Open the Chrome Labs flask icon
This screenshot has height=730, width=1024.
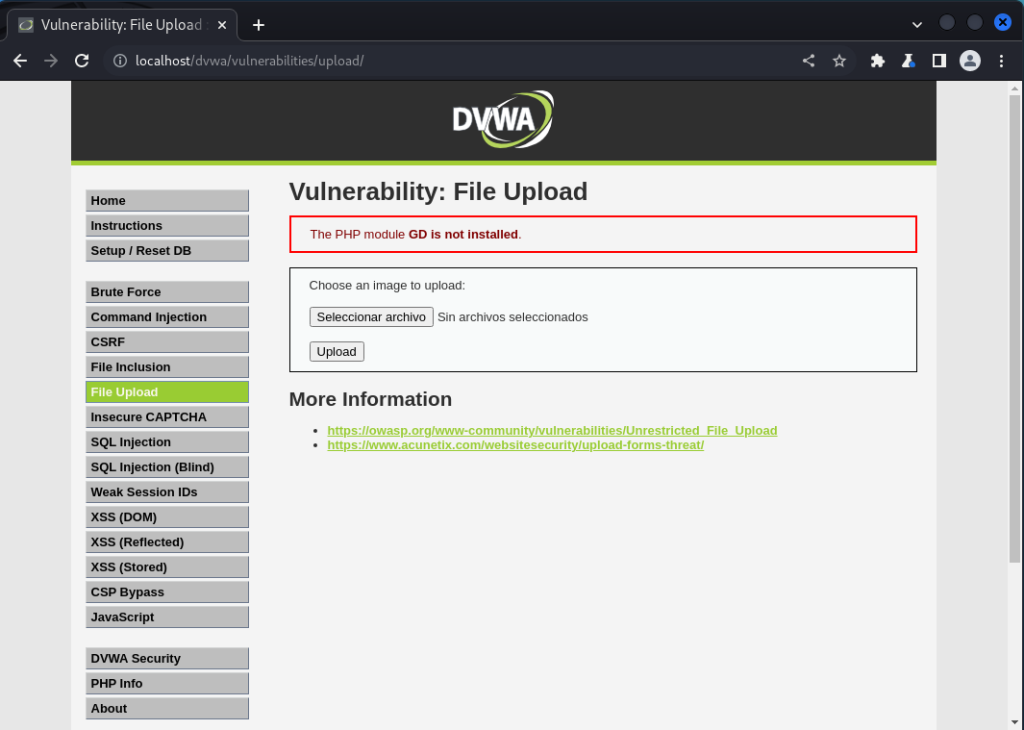pos(908,61)
